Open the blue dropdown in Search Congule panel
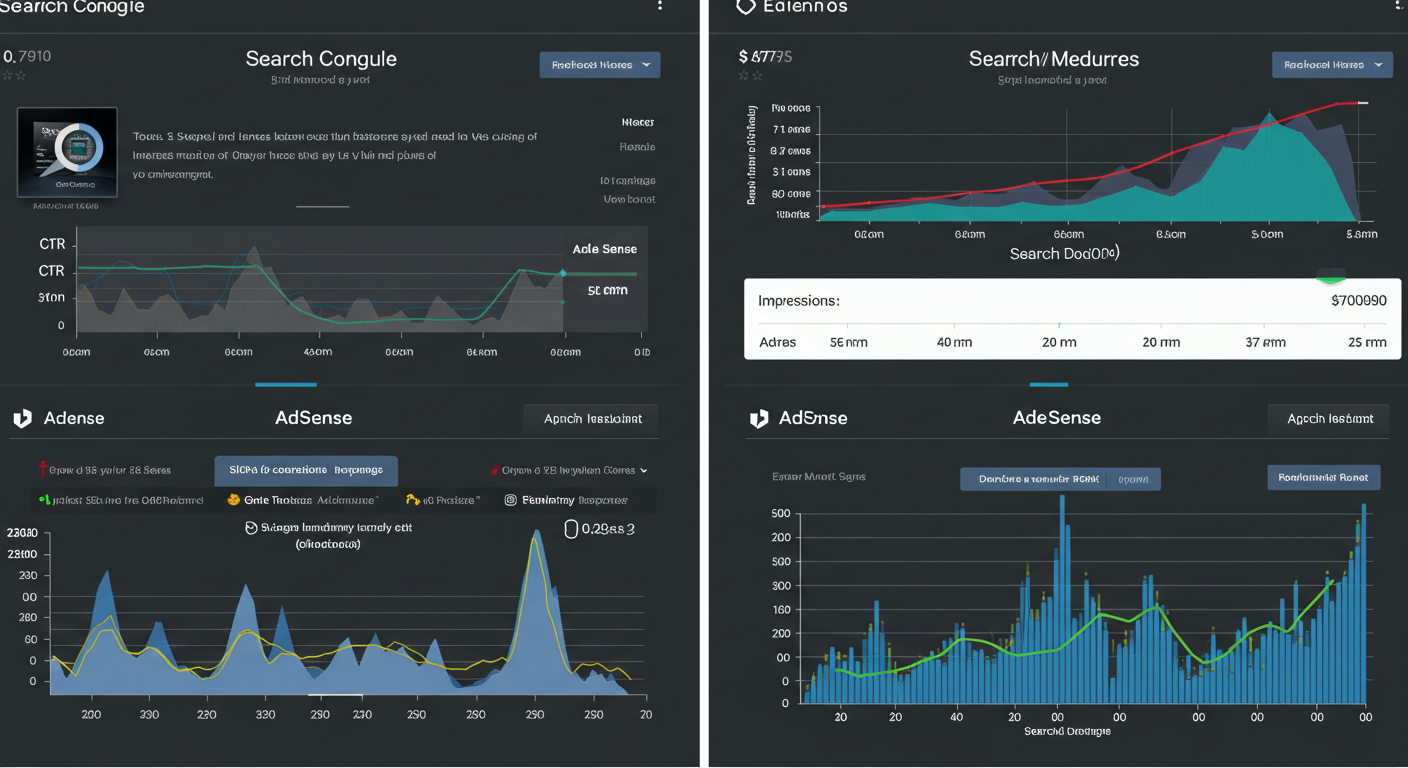 click(600, 65)
